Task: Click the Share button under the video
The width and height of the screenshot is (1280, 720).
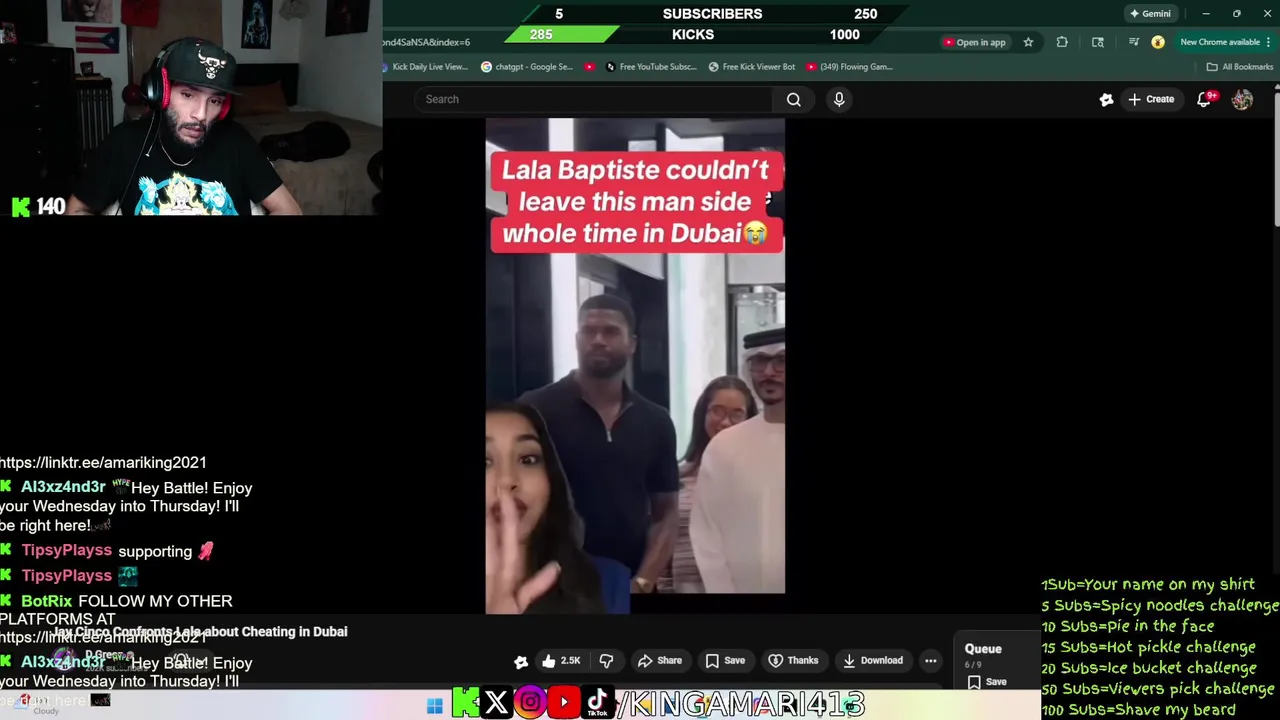Action: pos(660,661)
